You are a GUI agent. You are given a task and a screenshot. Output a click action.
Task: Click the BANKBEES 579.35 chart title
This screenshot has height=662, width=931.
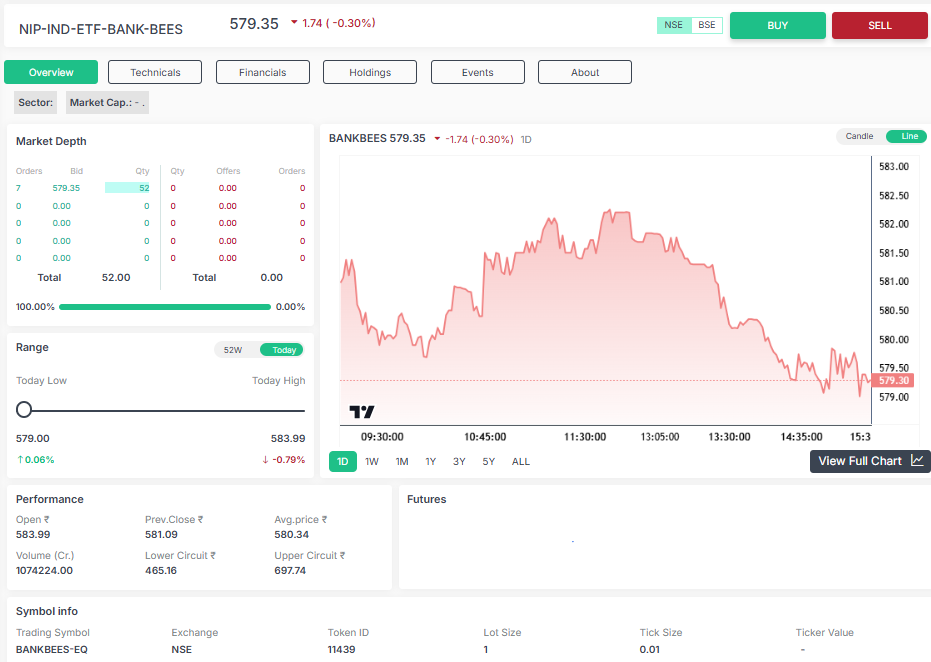point(377,138)
